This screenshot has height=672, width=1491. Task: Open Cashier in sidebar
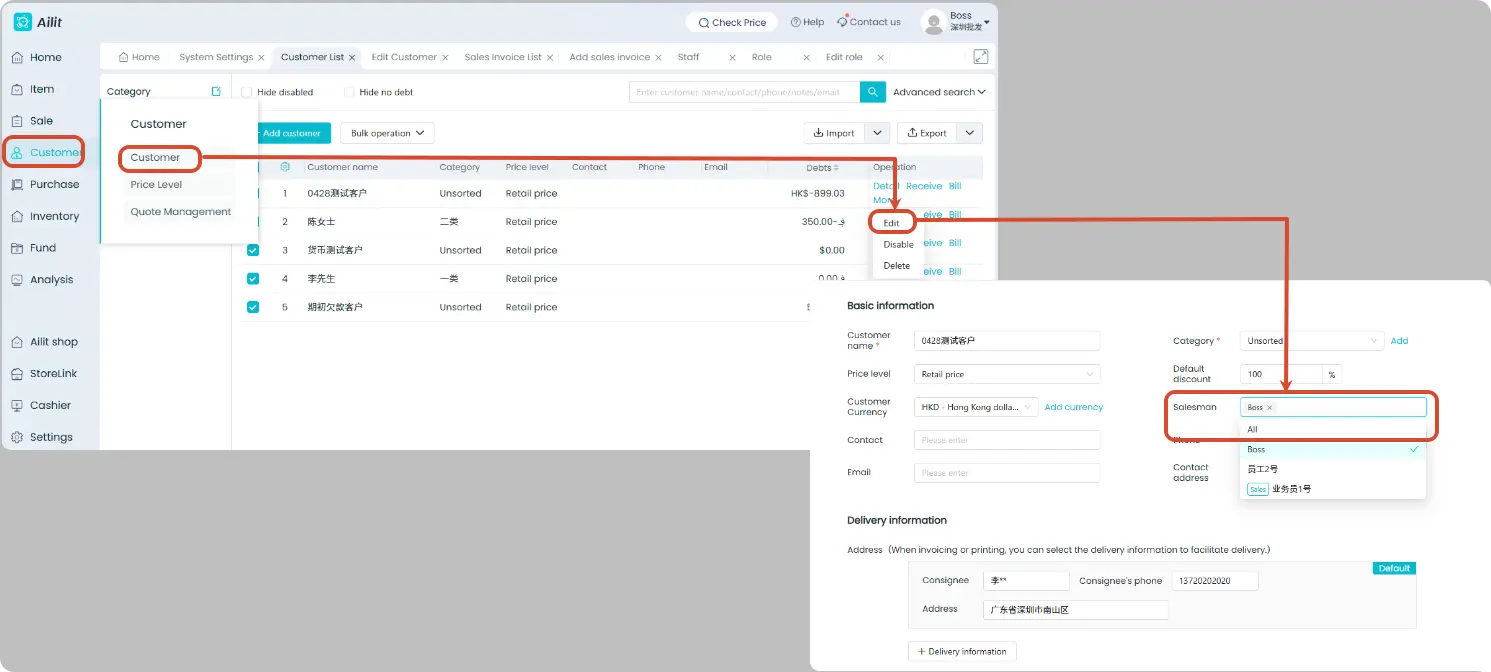(x=42, y=406)
